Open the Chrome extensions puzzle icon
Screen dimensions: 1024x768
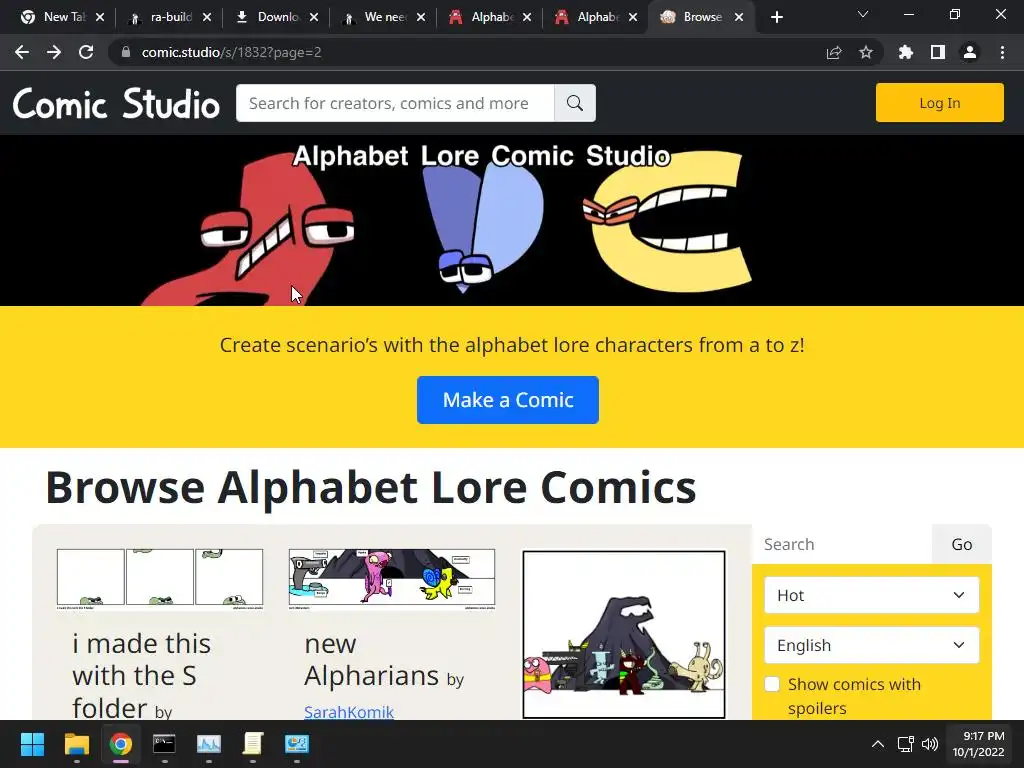[906, 52]
